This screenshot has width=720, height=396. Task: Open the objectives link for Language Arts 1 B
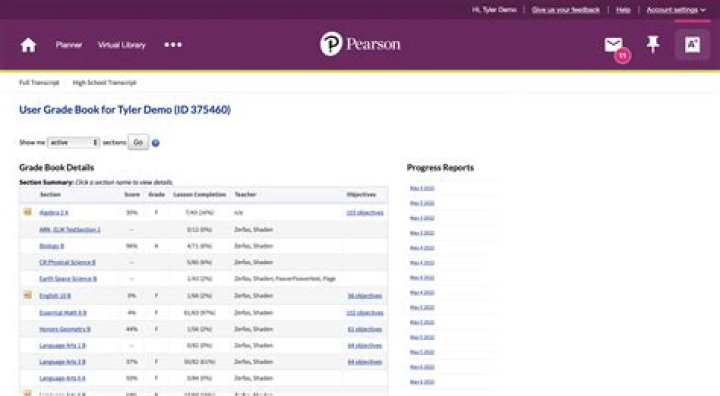tap(365, 345)
